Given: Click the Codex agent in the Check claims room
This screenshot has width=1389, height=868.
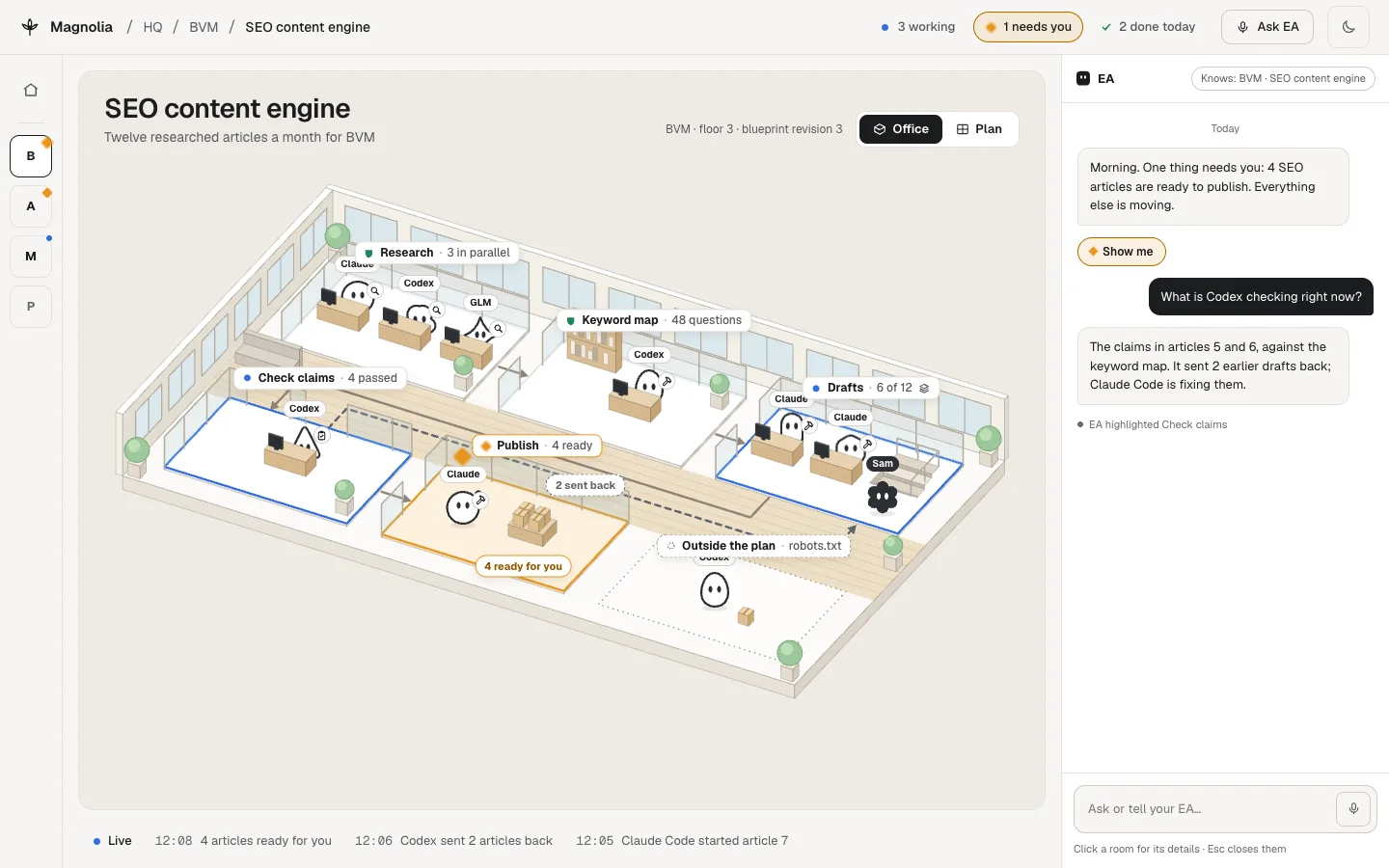Looking at the screenshot, I should click(307, 442).
